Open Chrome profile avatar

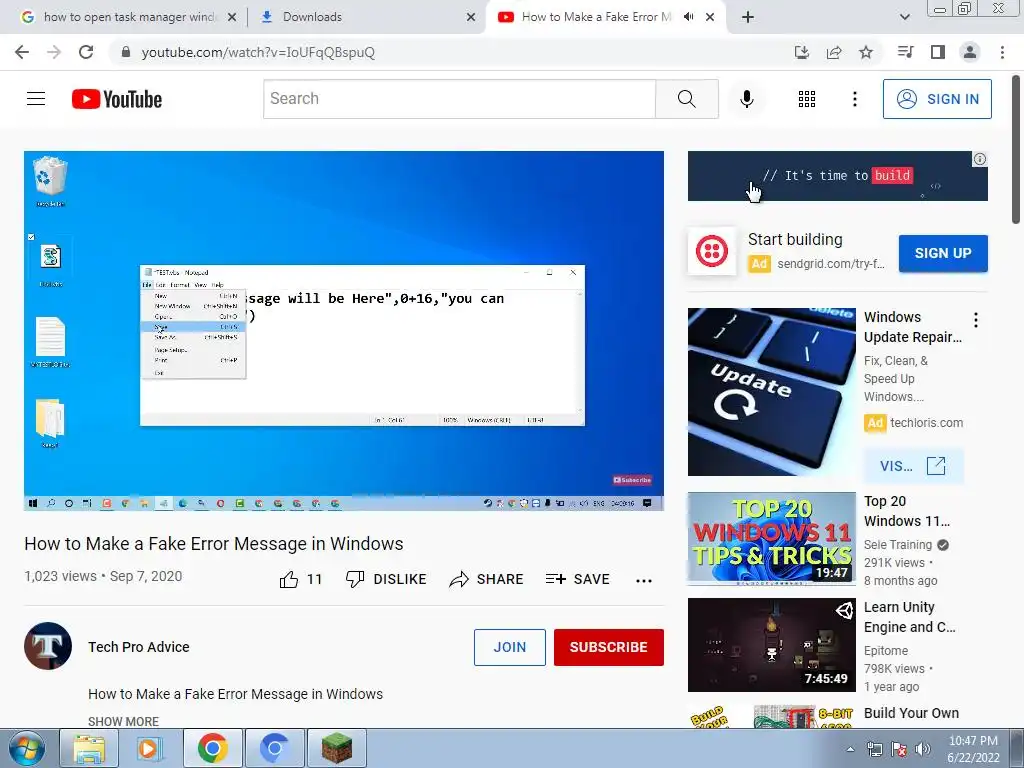(x=970, y=52)
